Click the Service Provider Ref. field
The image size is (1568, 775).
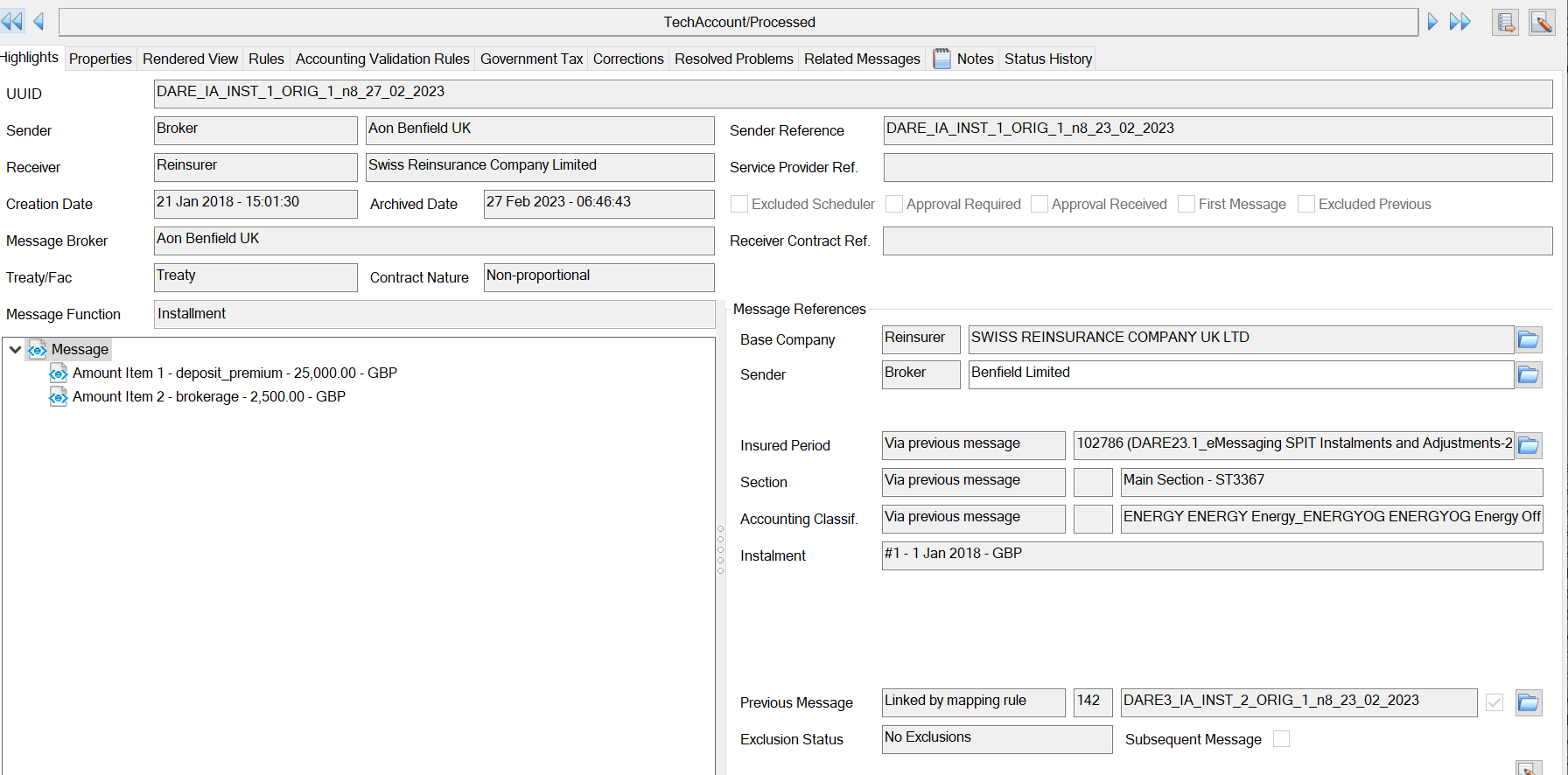1217,167
